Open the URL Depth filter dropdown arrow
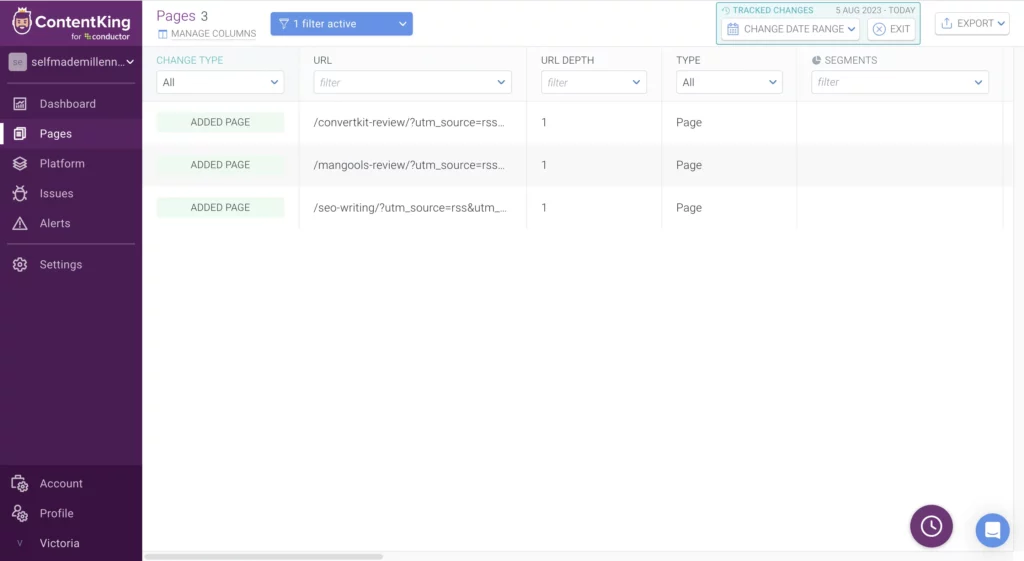Image resolution: width=1024 pixels, height=561 pixels. pyautogui.click(x=636, y=82)
